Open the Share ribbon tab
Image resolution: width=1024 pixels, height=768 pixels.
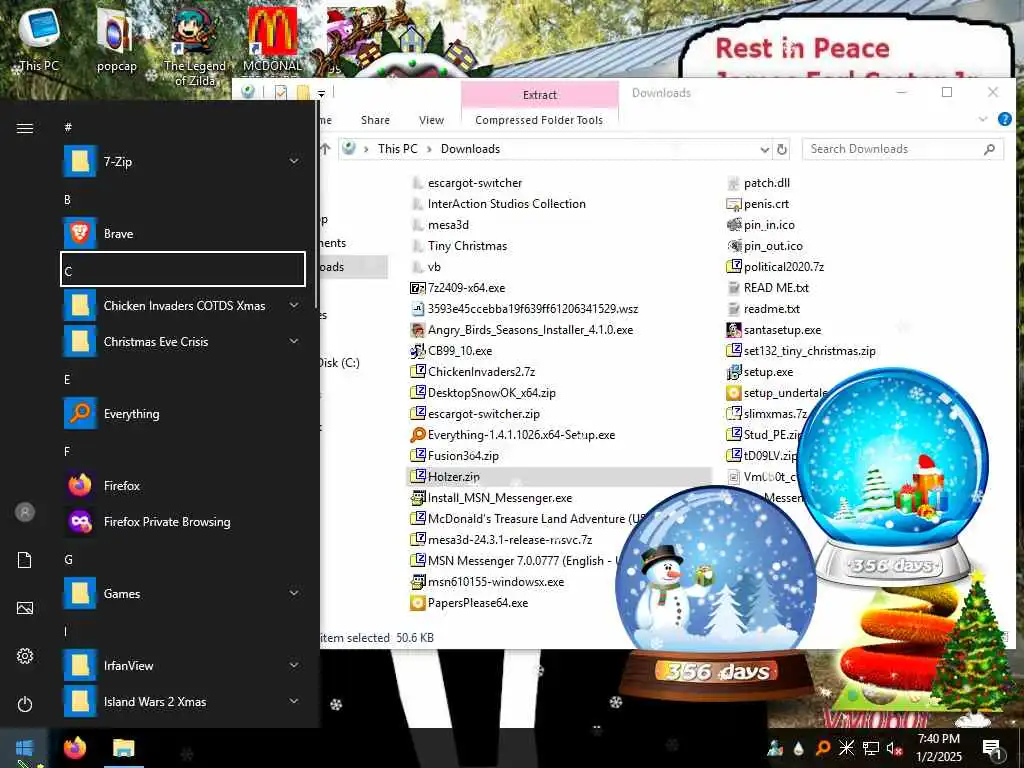(375, 120)
